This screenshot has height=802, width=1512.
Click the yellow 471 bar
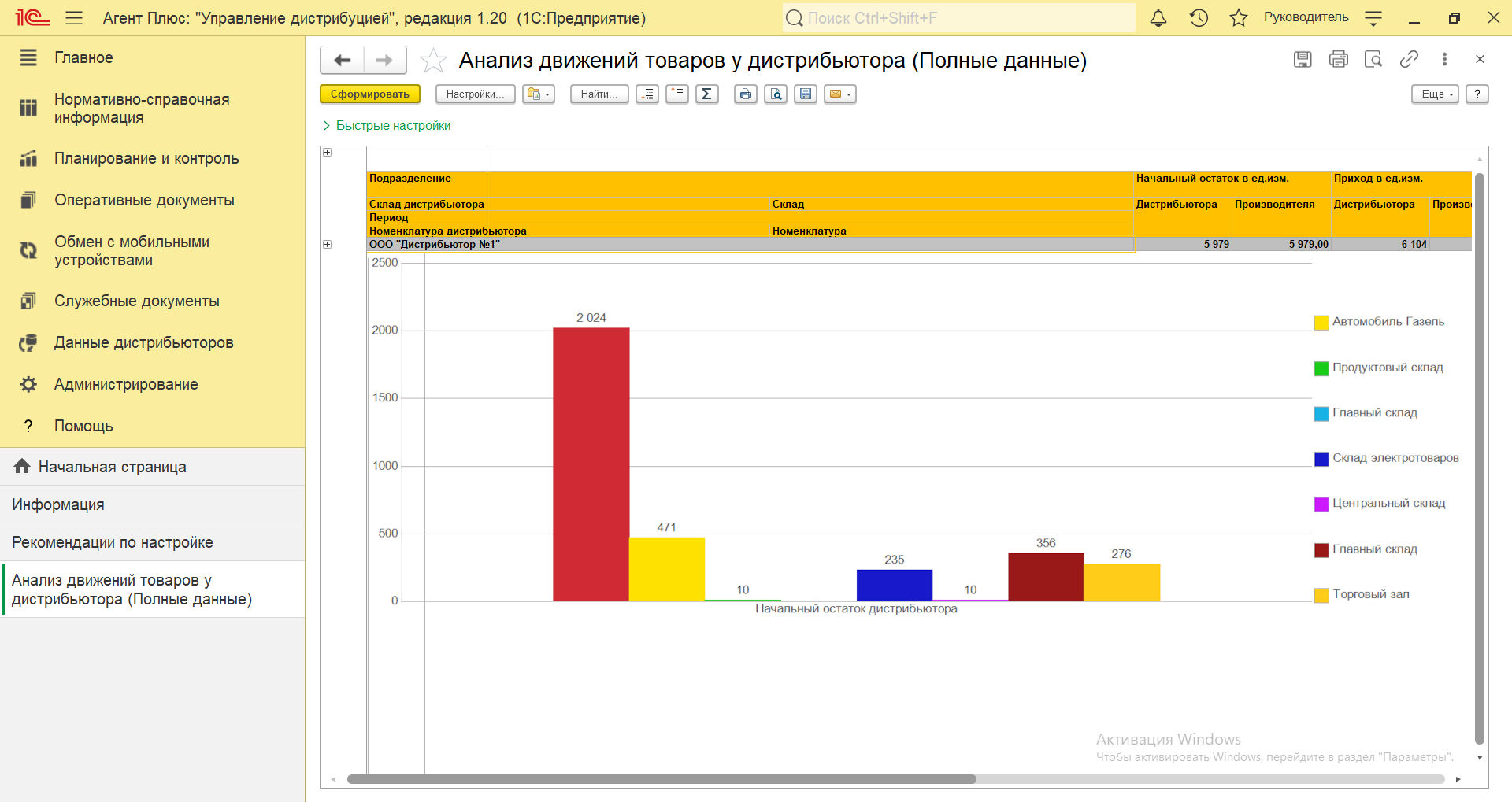[667, 569]
